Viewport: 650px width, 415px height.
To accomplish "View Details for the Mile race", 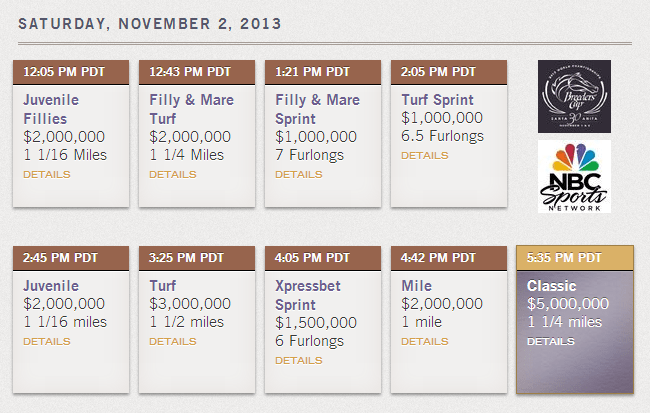I will 425,341.
